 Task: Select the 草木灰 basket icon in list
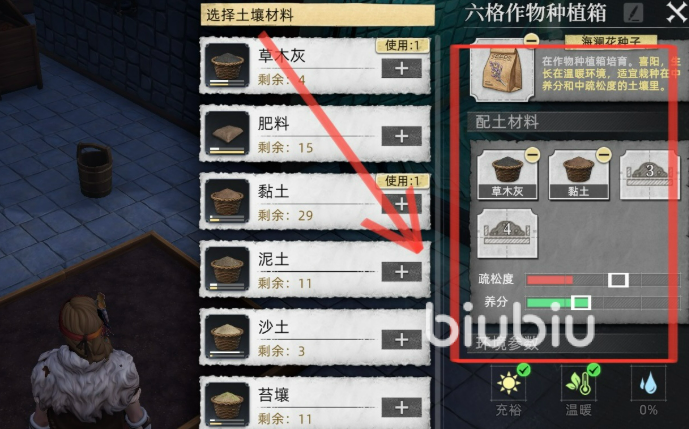coord(227,65)
